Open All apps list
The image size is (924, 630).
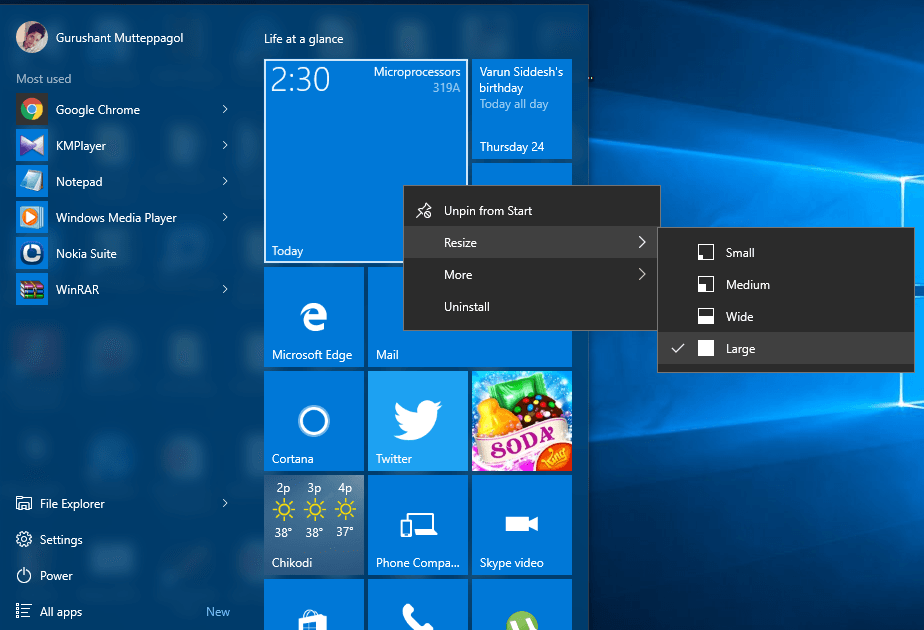click(x=61, y=612)
